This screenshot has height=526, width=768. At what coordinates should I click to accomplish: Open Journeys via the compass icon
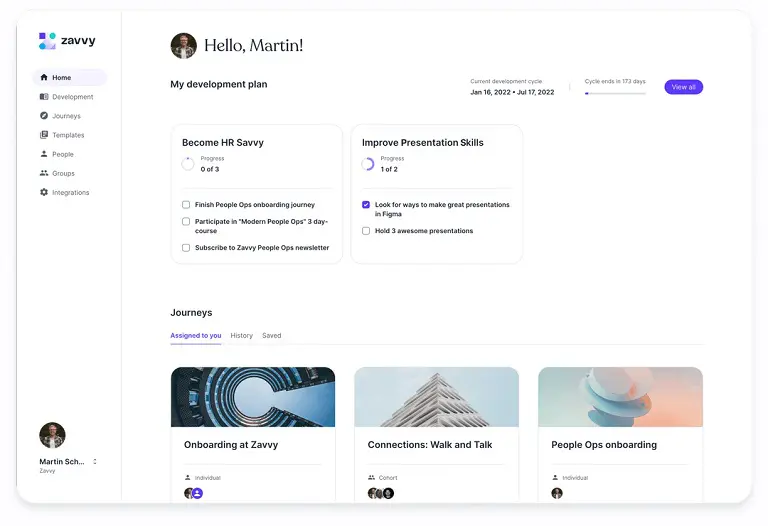click(44, 116)
